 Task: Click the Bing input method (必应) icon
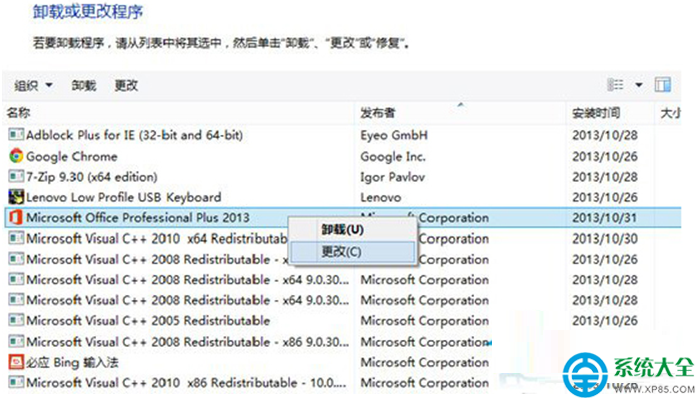pyautogui.click(x=16, y=362)
